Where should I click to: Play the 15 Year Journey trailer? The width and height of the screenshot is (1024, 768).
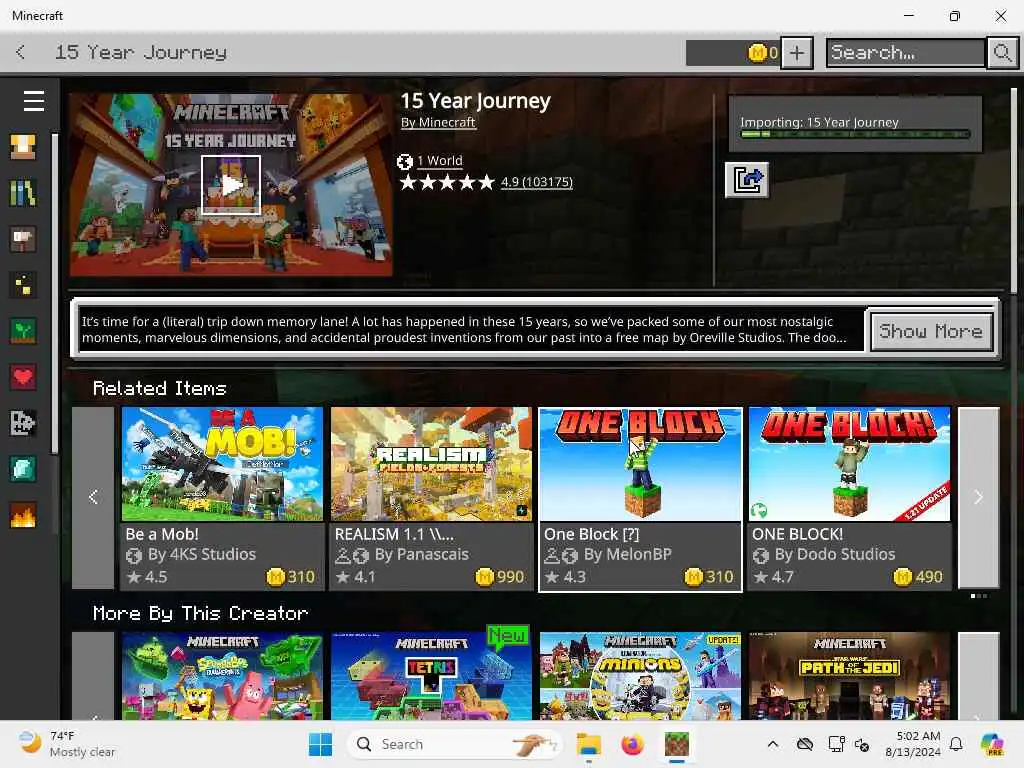231,185
